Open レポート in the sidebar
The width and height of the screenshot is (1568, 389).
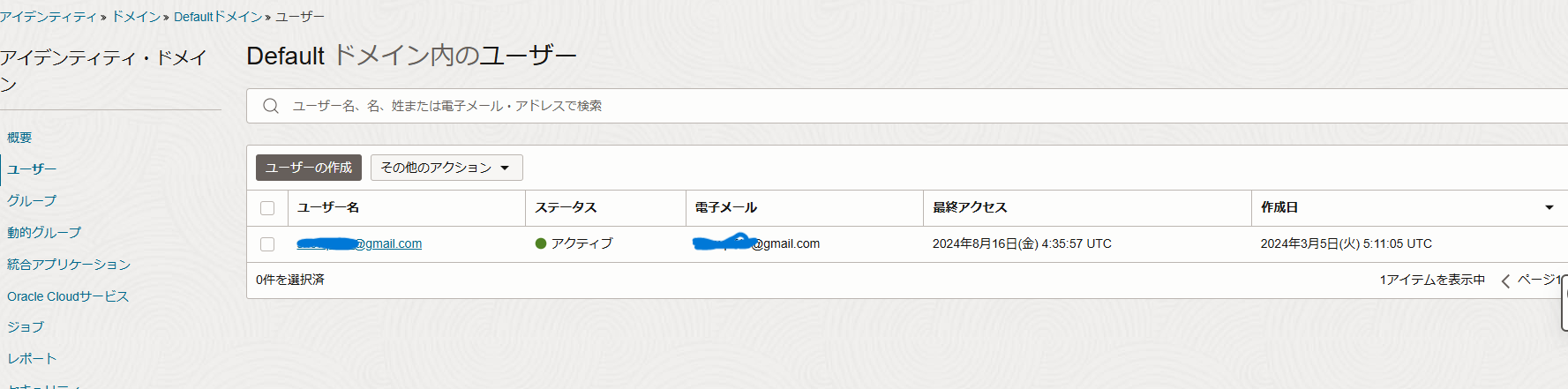point(32,359)
